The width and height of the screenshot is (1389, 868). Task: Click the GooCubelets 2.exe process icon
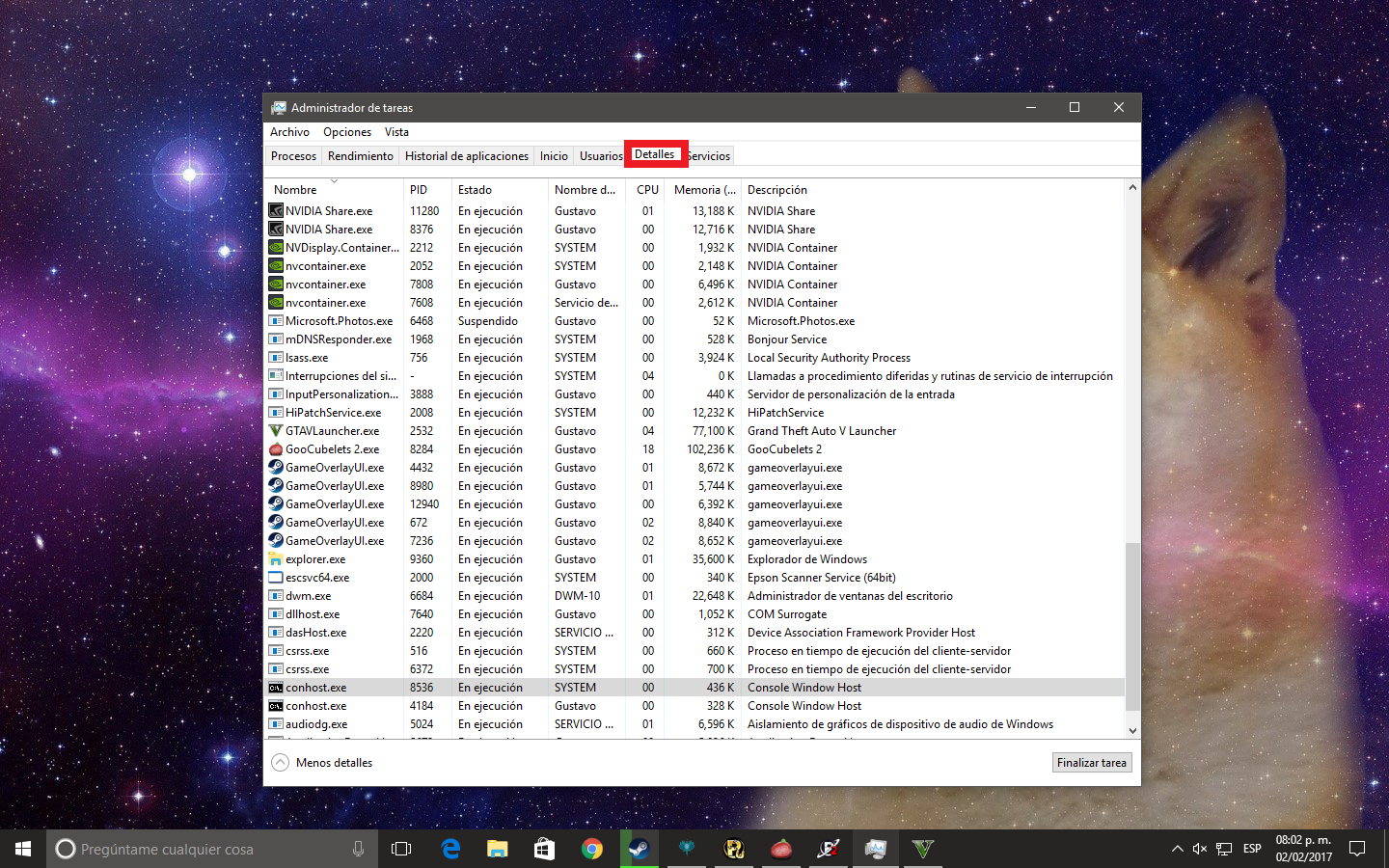(276, 449)
